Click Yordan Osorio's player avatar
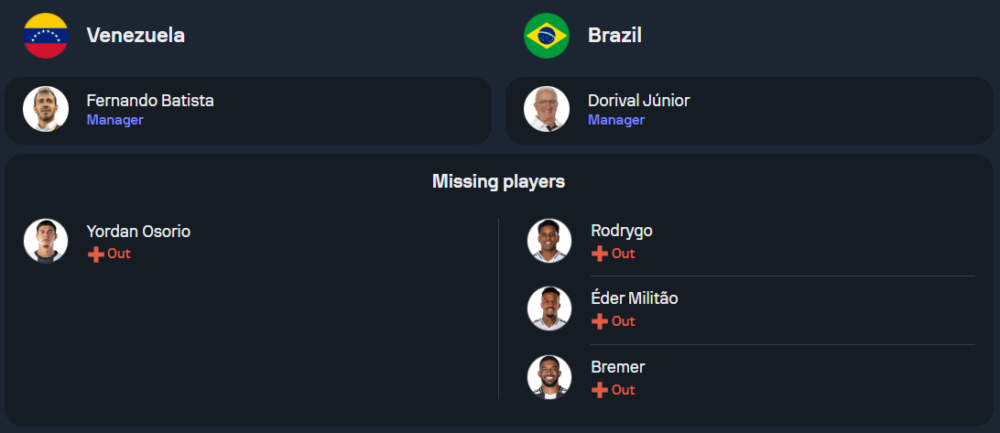Screen dimensions: 1000x433 click(46, 241)
